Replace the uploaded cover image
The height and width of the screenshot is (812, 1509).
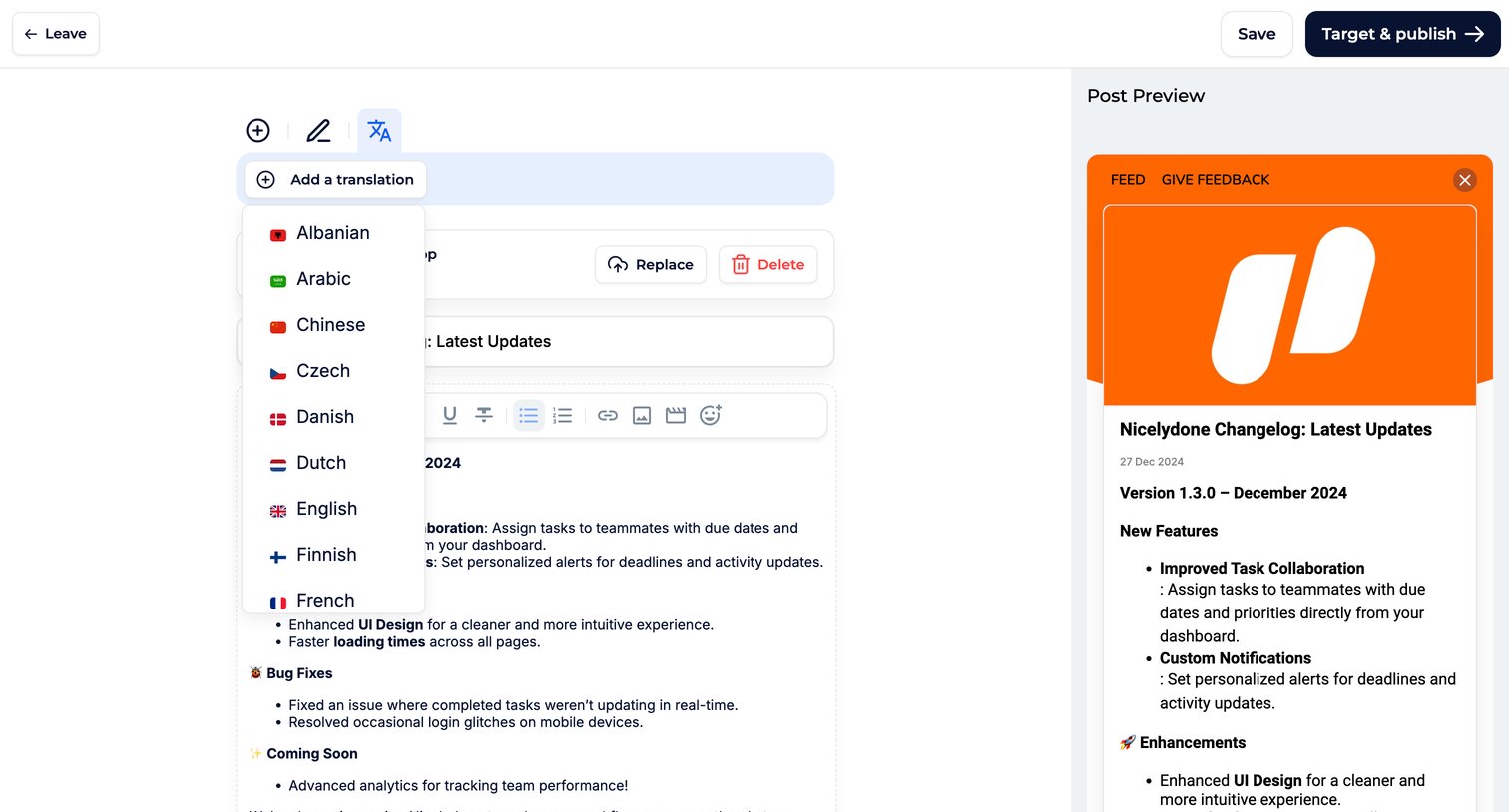[651, 264]
